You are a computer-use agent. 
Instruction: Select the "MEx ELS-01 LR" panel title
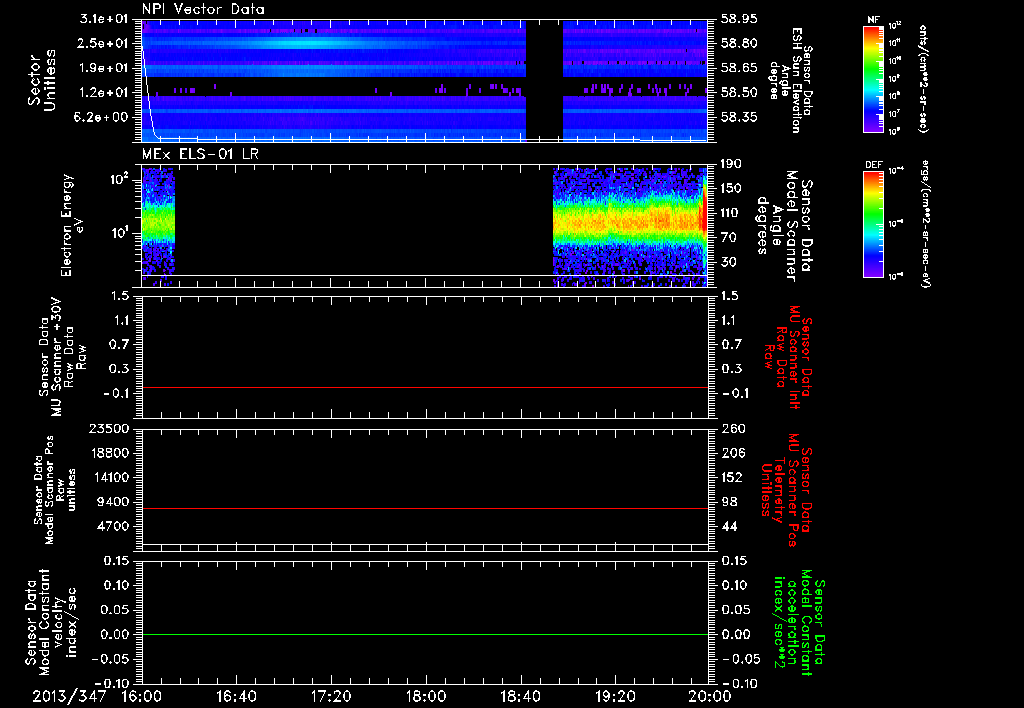[199, 154]
